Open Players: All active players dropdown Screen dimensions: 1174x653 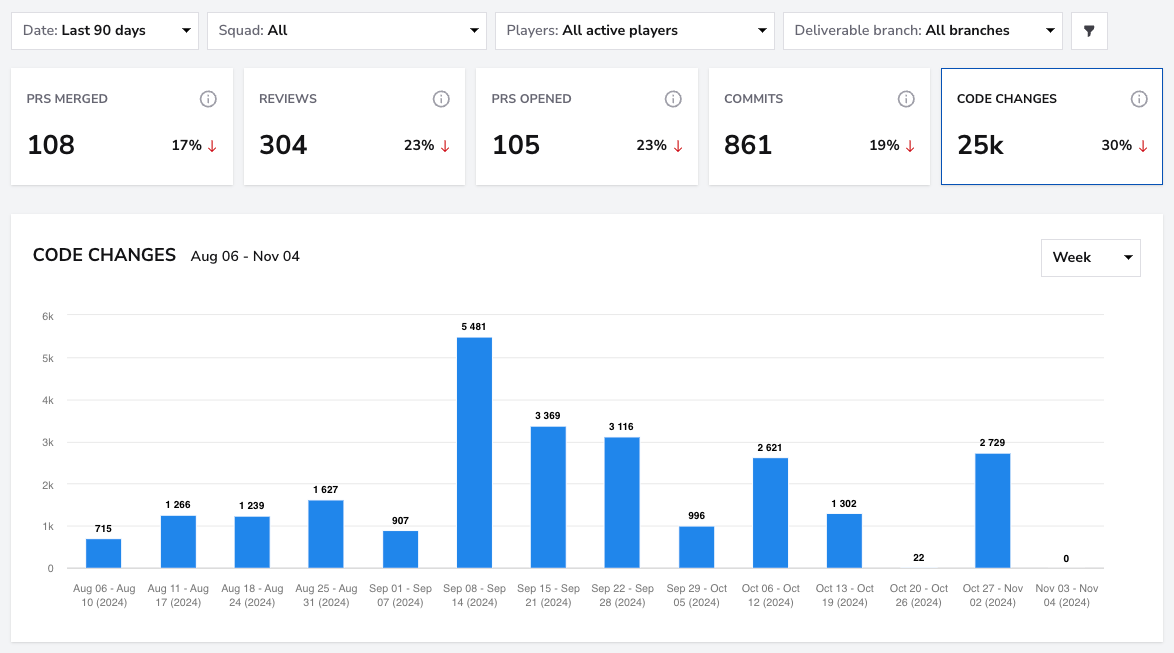[635, 31]
